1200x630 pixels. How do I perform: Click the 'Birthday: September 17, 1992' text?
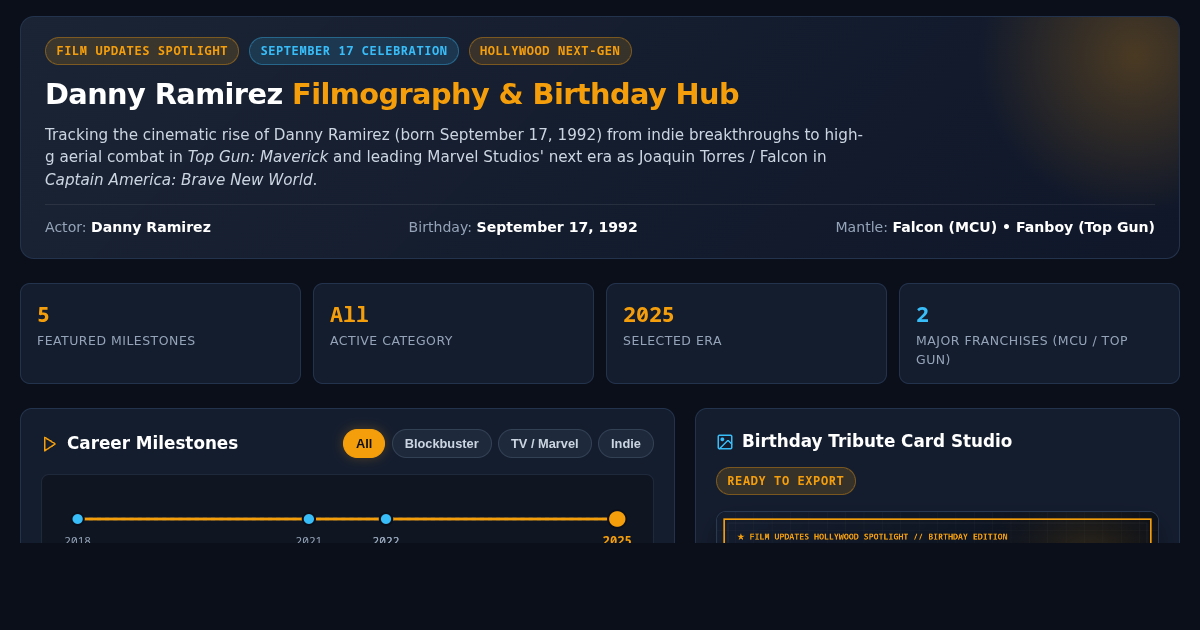tap(523, 227)
